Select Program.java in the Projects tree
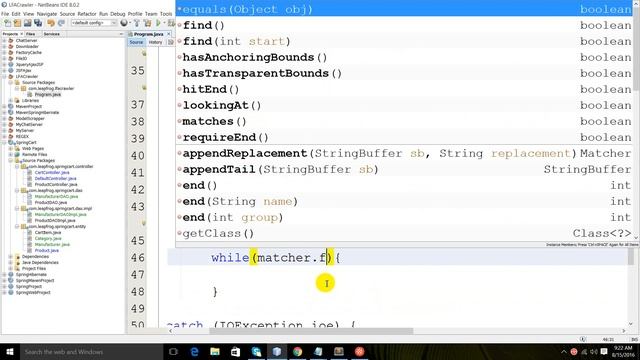Viewport: 640px width, 360px height. 47,94
